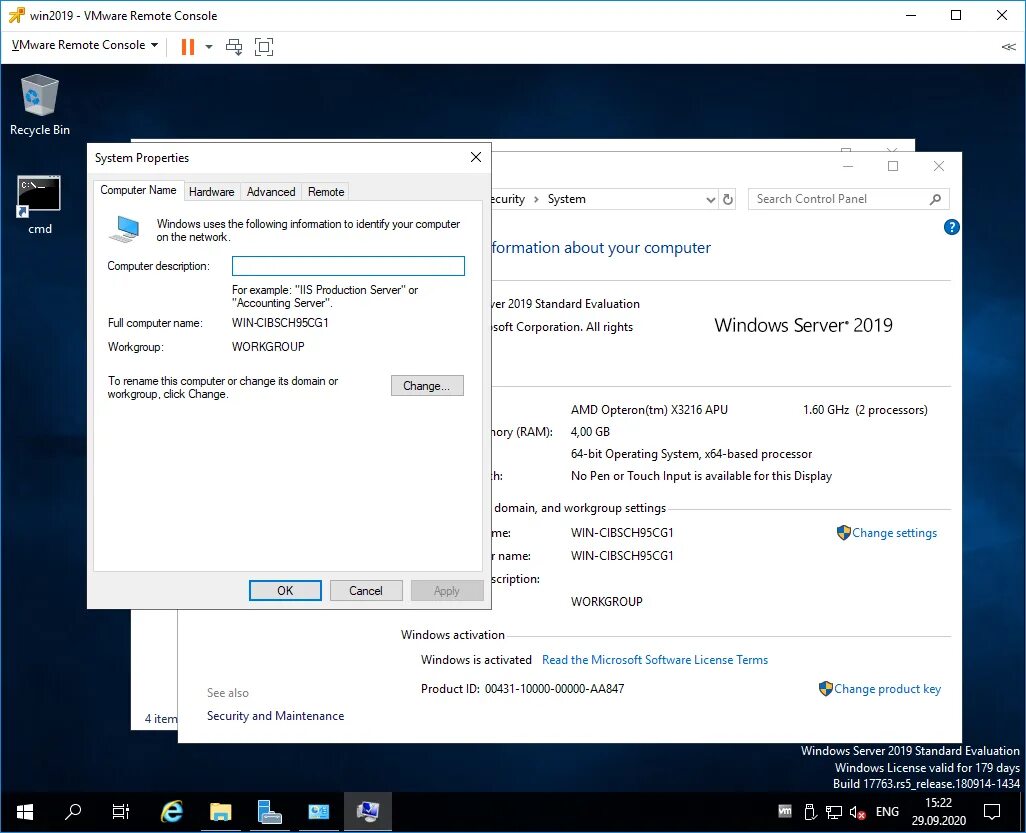
Task: Switch to the Hardware tab
Action: (x=212, y=191)
